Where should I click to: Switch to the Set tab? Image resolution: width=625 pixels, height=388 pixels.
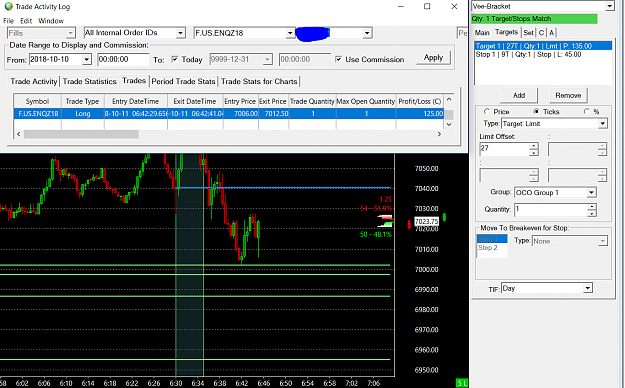click(x=529, y=33)
